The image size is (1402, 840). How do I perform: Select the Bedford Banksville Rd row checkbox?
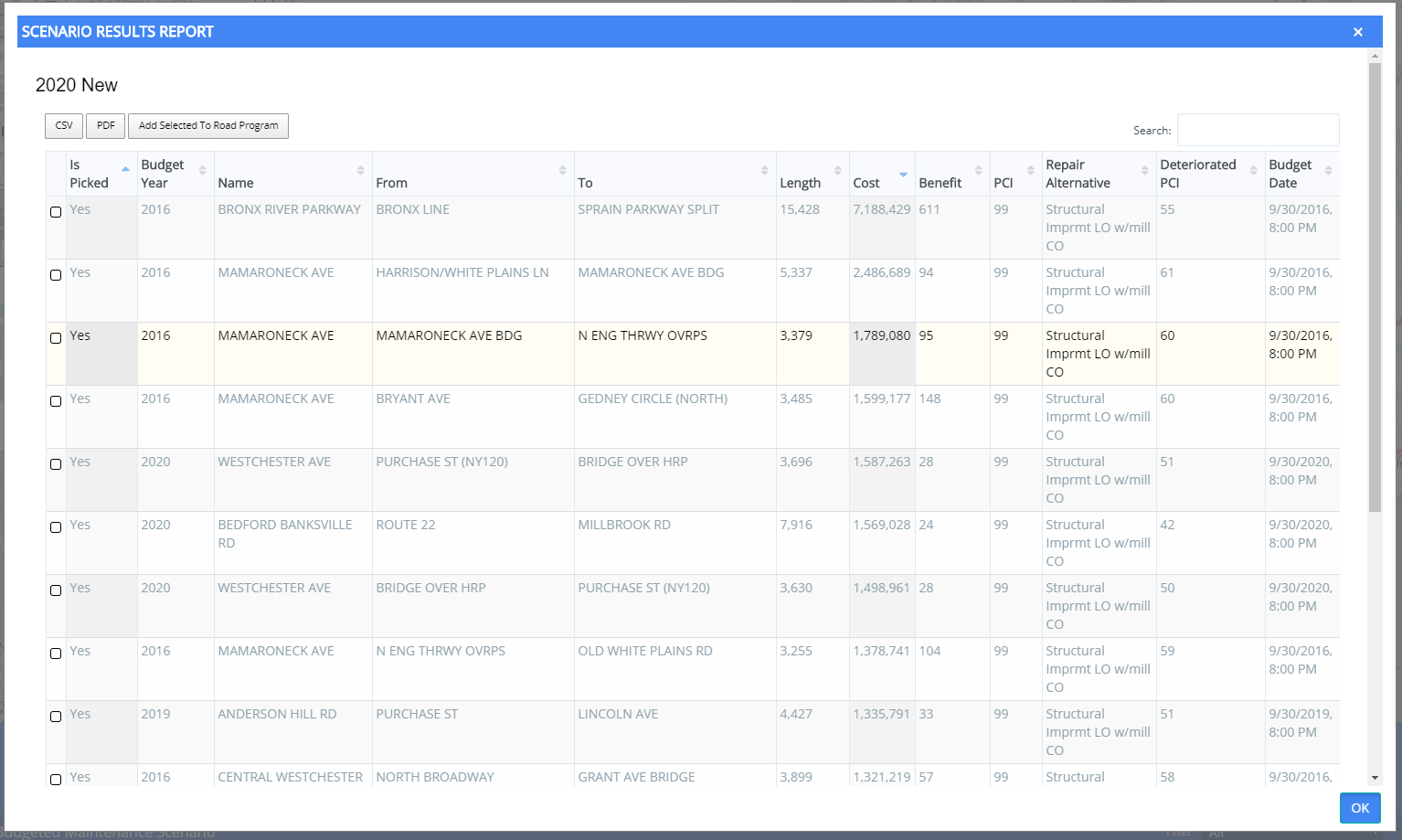click(x=56, y=527)
